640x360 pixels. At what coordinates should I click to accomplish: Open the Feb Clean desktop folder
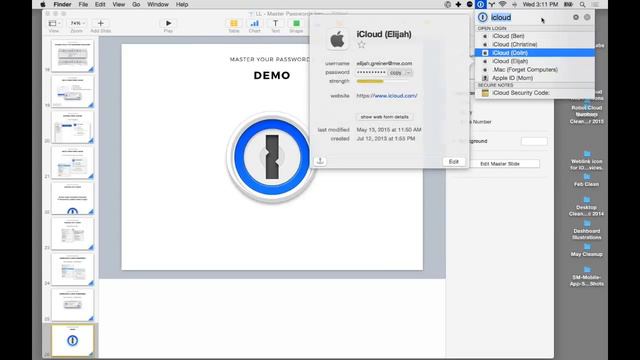(587, 180)
